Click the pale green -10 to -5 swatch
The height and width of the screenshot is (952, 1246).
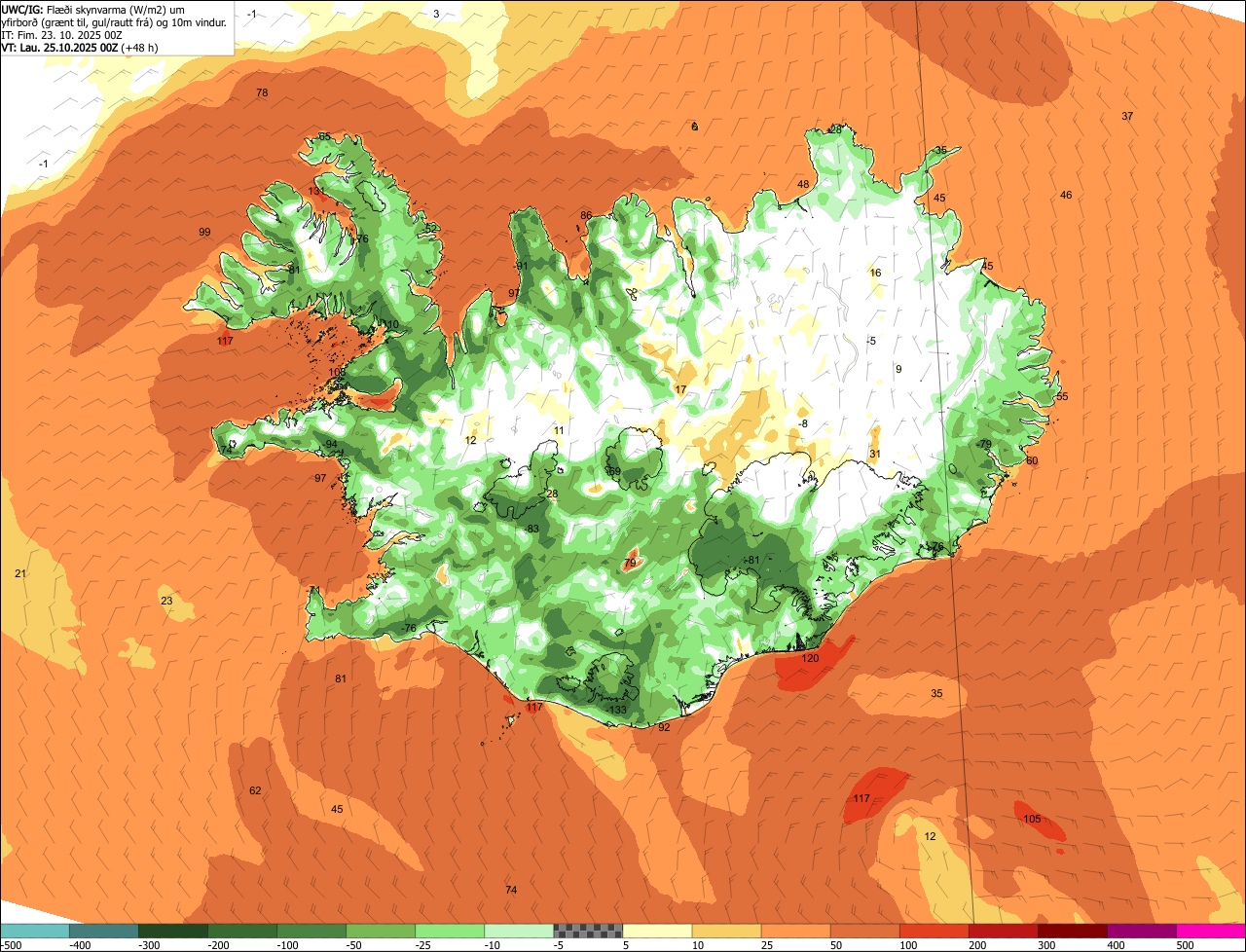point(519,931)
